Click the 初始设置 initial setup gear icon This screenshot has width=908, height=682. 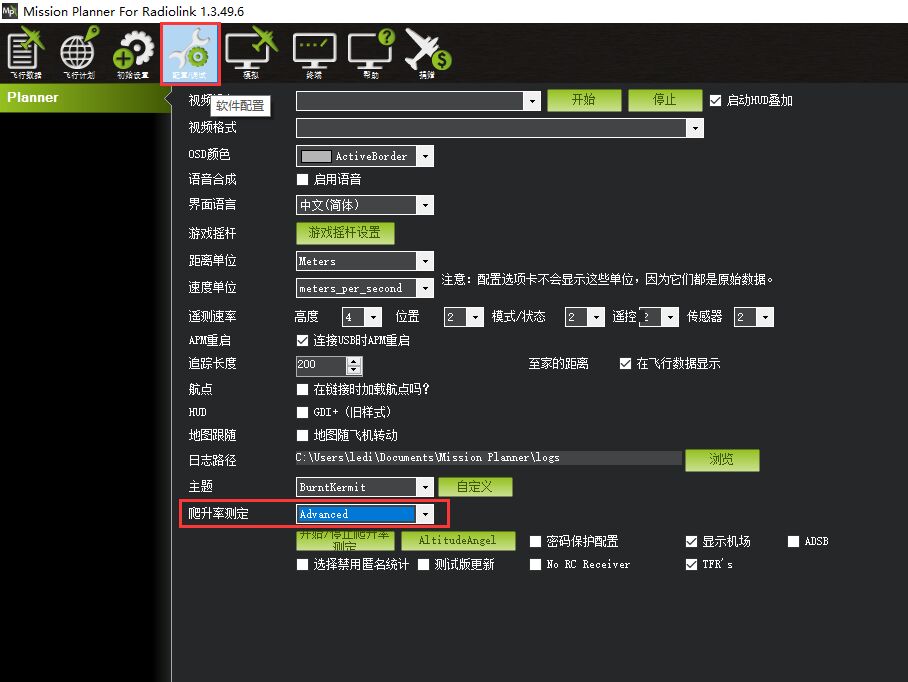click(x=132, y=53)
